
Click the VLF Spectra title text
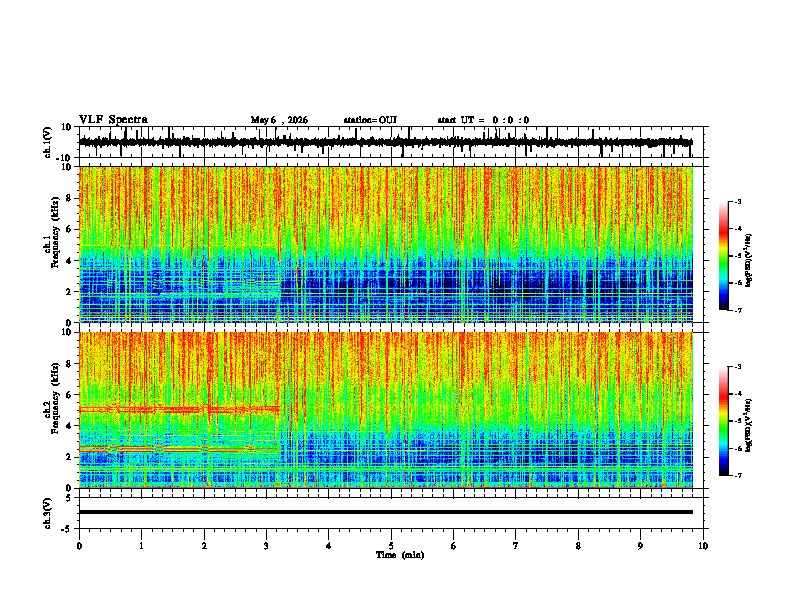113,120
